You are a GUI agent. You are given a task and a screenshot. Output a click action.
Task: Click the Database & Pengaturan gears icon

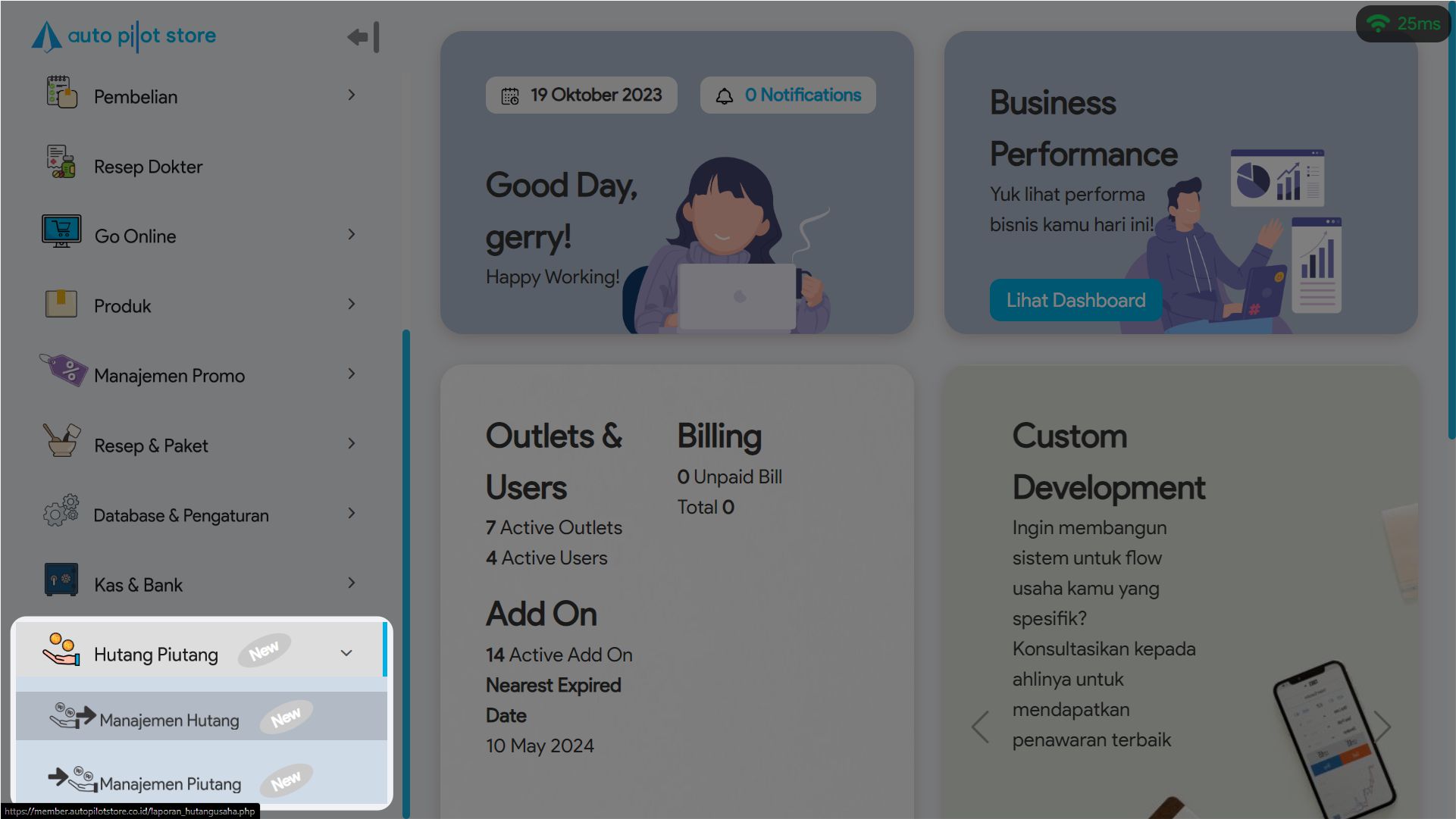(x=61, y=511)
